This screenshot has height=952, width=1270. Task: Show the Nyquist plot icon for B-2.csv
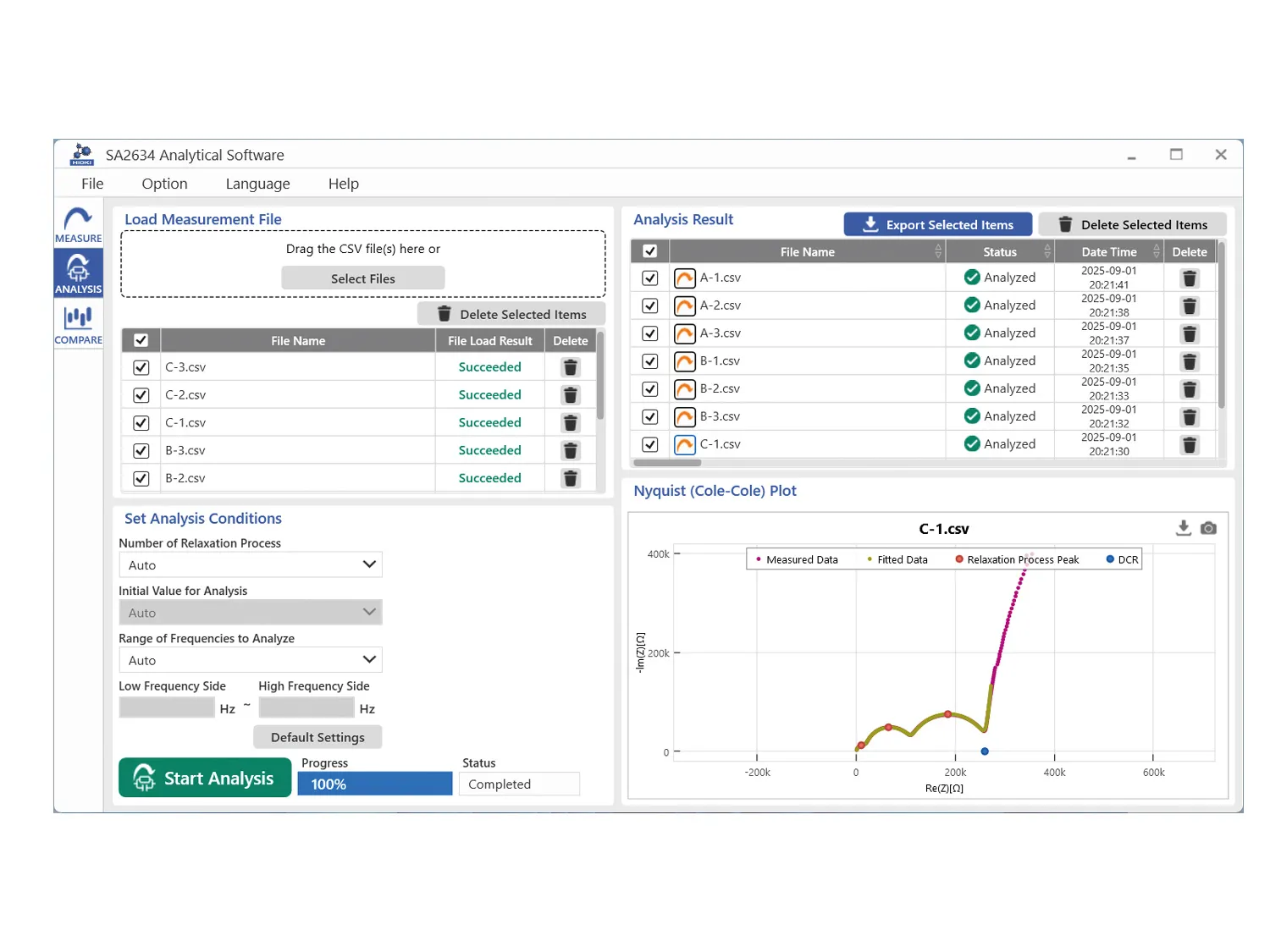(684, 389)
